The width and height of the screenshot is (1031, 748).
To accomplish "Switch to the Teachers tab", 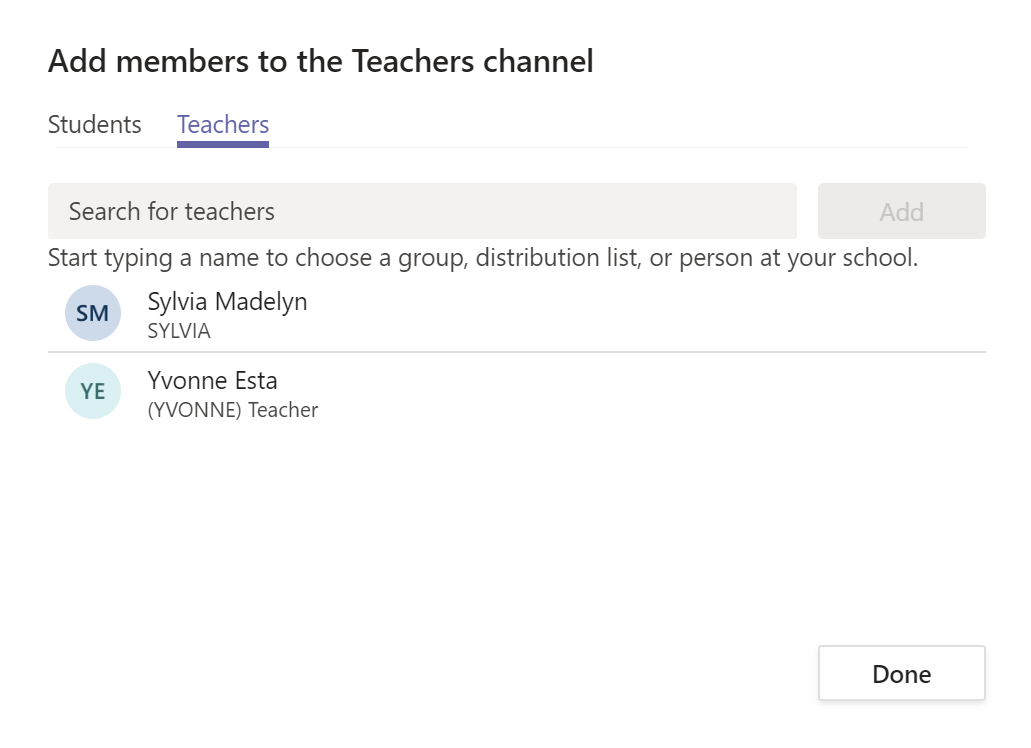I will 222,124.
